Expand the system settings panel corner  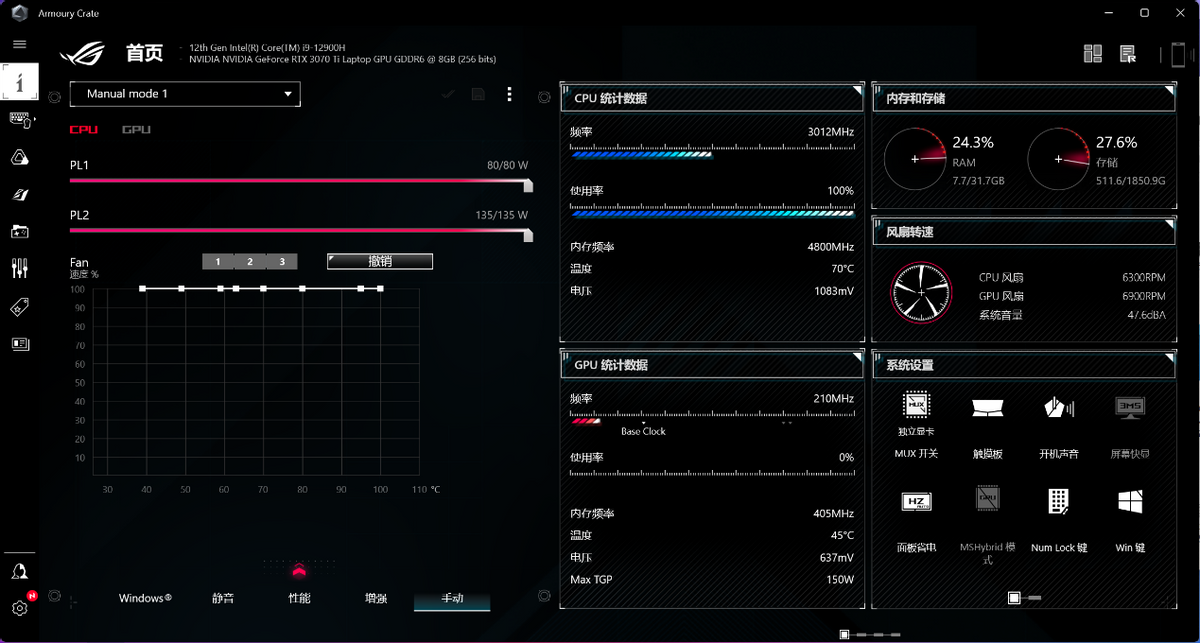(1169, 358)
